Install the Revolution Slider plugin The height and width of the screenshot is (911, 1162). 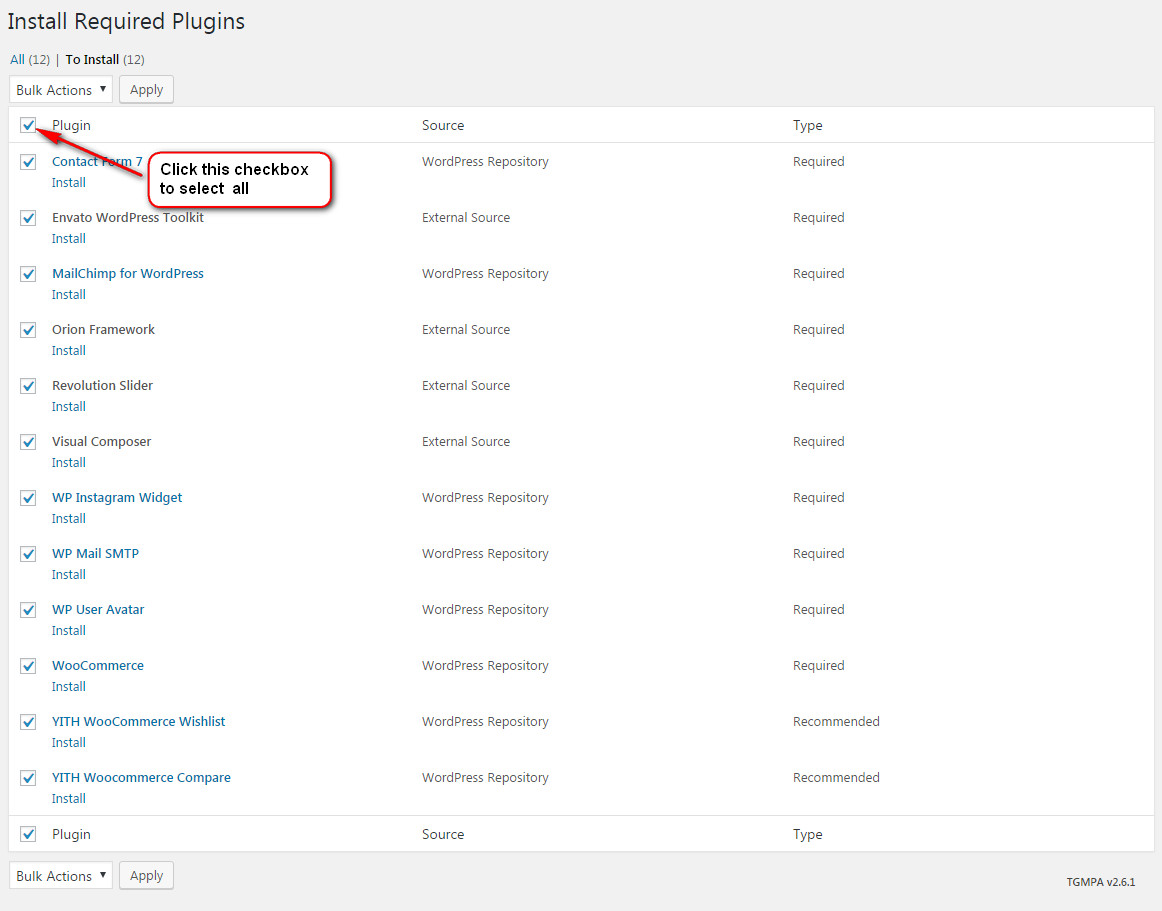[x=69, y=406]
